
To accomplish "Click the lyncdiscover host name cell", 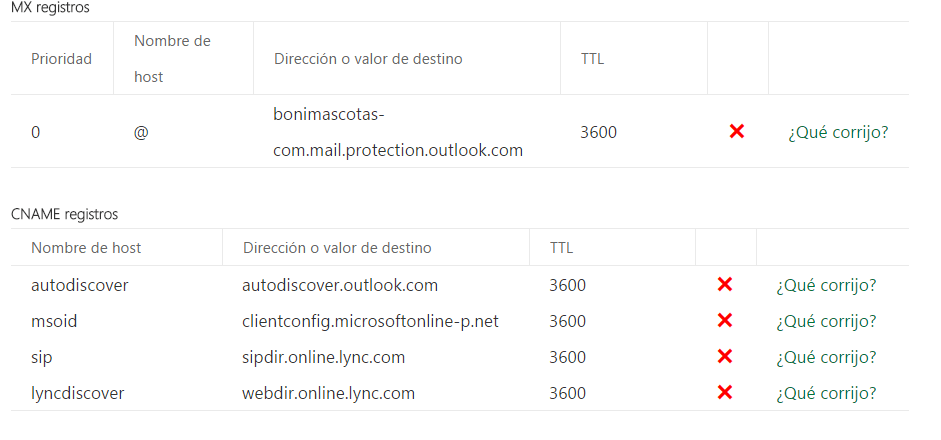I will pyautogui.click(x=77, y=393).
